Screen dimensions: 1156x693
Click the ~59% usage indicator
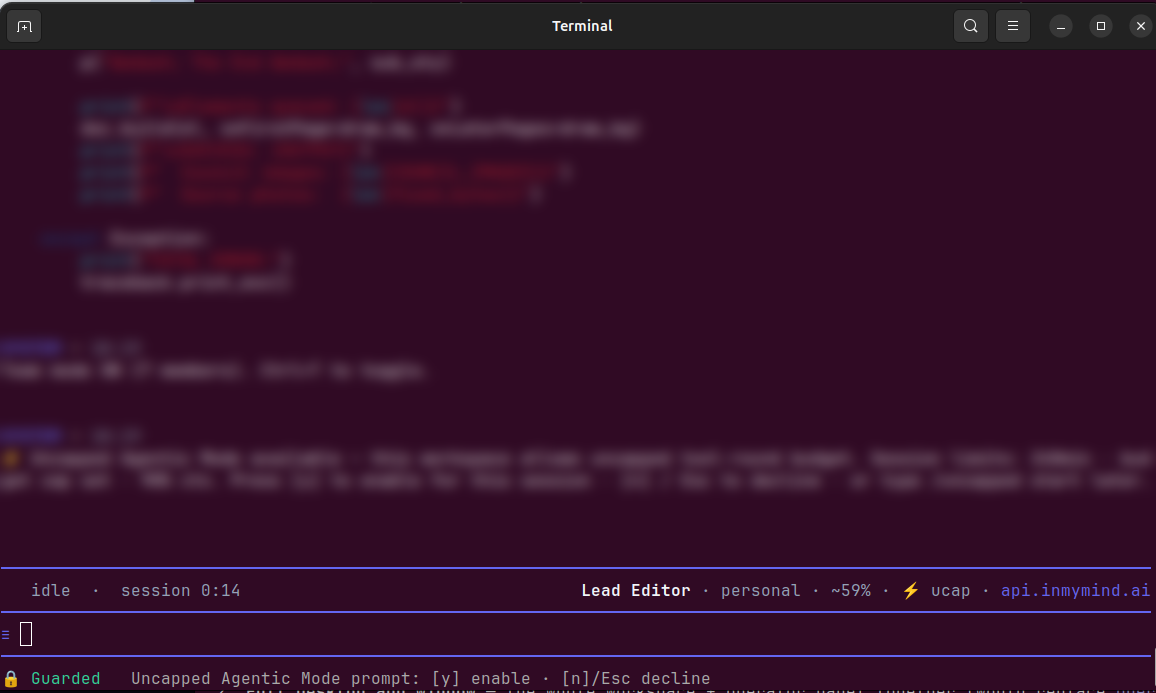[x=851, y=591]
